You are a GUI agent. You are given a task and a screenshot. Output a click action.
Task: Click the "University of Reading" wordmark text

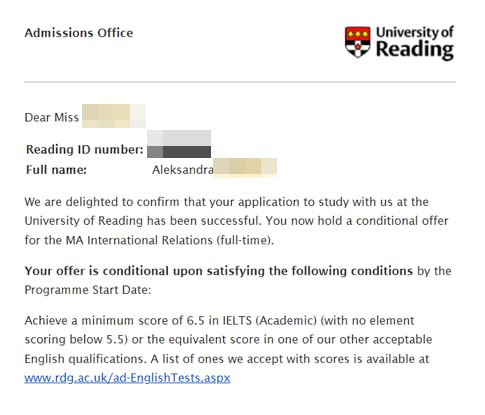coord(415,42)
